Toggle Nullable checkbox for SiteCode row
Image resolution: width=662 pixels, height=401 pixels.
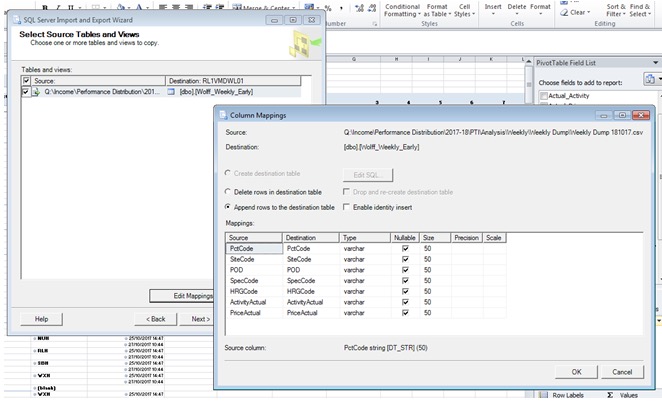(x=405, y=259)
